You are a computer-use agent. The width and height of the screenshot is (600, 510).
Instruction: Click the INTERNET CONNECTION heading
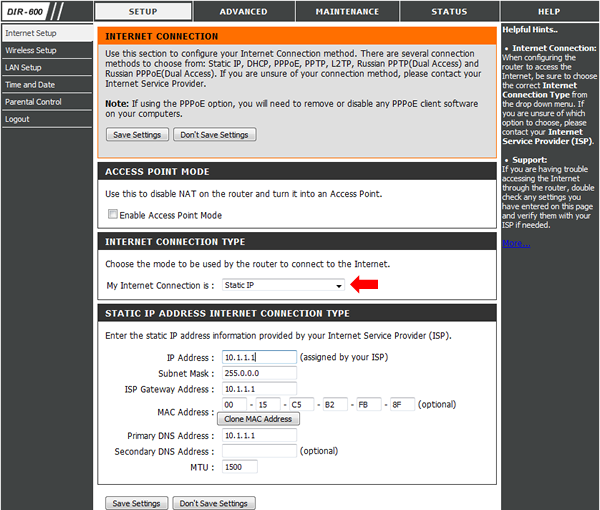[x=161, y=36]
